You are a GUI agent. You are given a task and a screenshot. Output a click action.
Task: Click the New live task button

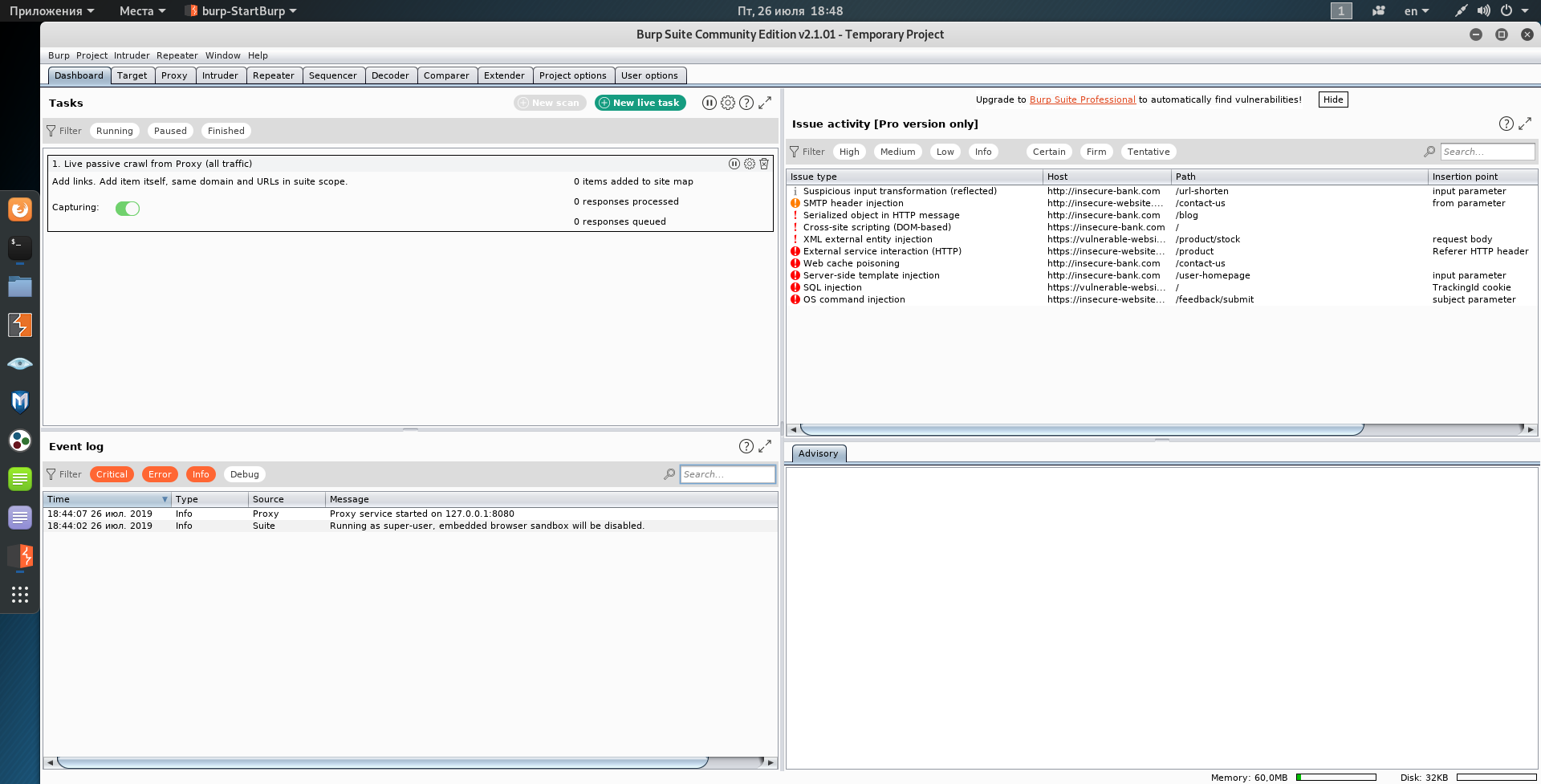(x=640, y=103)
